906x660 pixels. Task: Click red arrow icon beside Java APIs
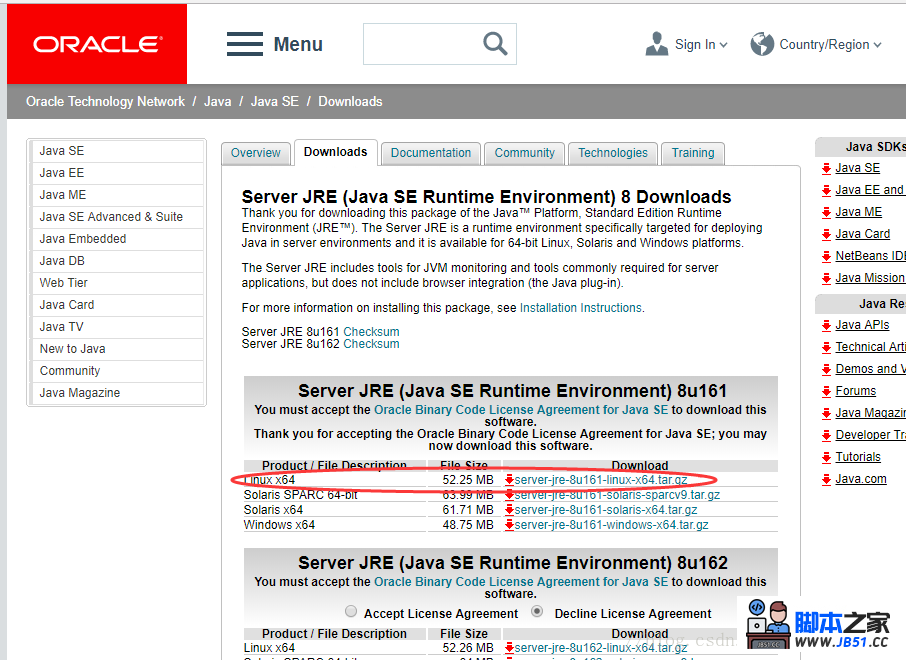826,326
